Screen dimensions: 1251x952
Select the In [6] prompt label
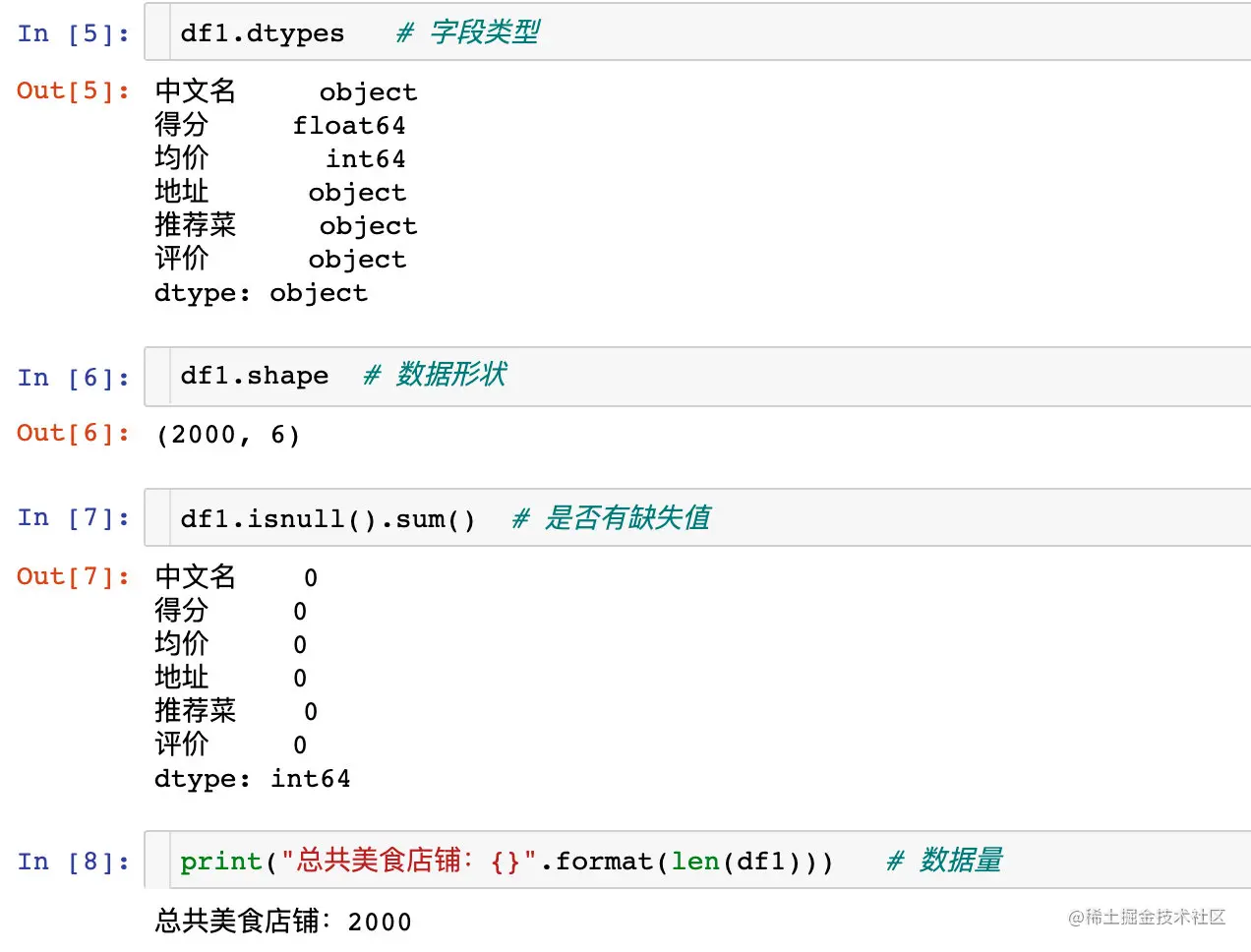[x=74, y=377]
